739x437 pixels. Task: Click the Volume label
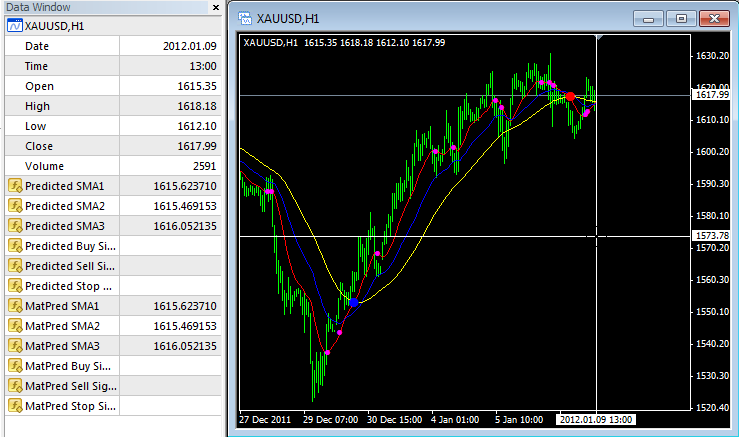(x=44, y=166)
